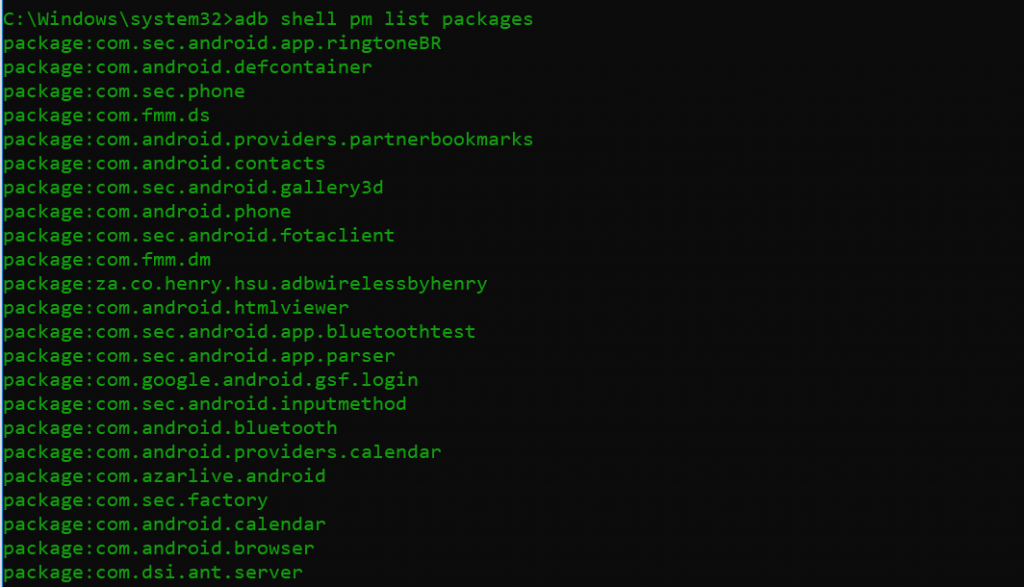Click the bluetoothtest package line
This screenshot has height=587, width=1024.
pos(239,332)
